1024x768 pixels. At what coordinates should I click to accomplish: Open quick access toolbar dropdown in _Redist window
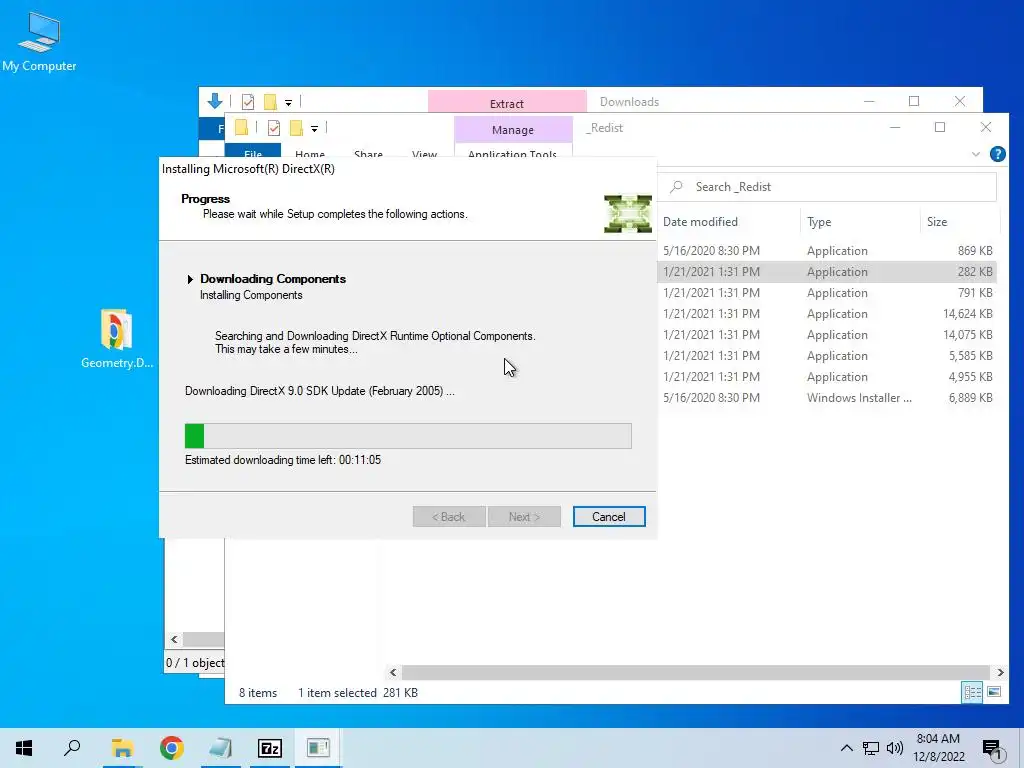tap(314, 129)
